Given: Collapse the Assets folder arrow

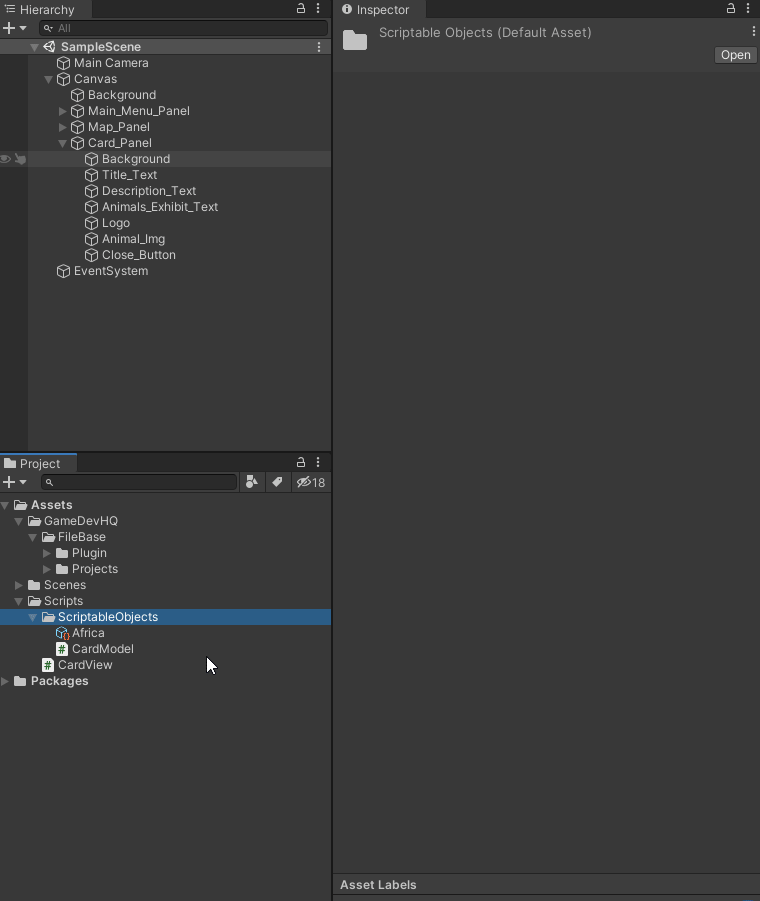Looking at the screenshot, I should coord(5,505).
